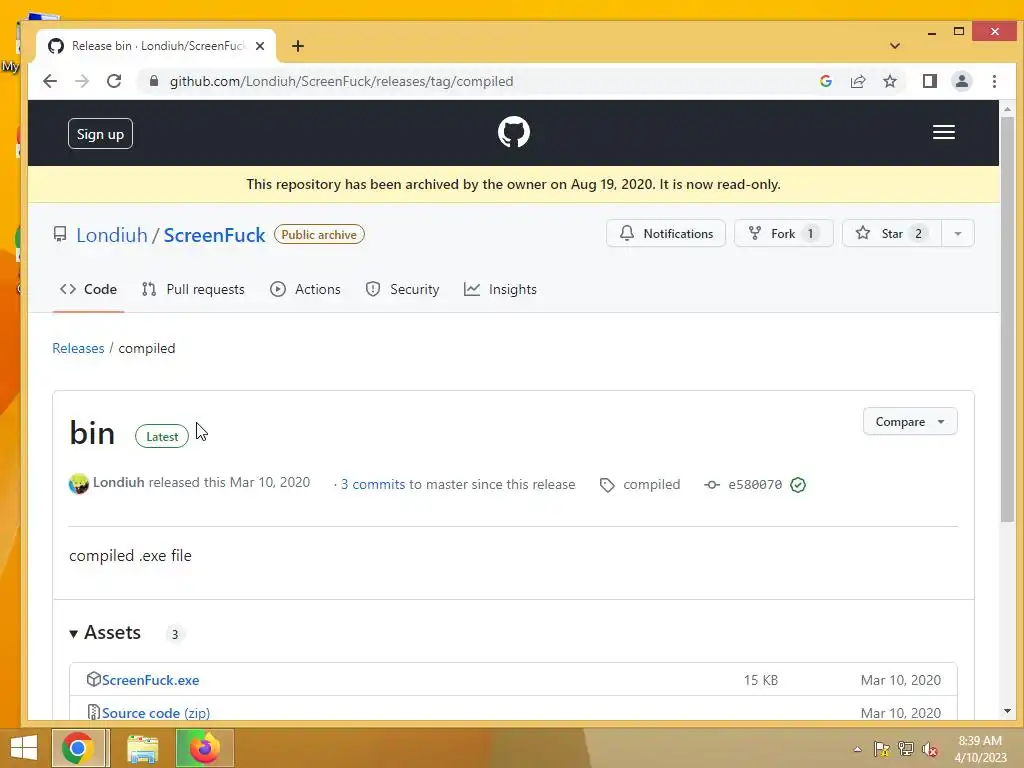Click the archived repository notice banner text

click(513, 184)
